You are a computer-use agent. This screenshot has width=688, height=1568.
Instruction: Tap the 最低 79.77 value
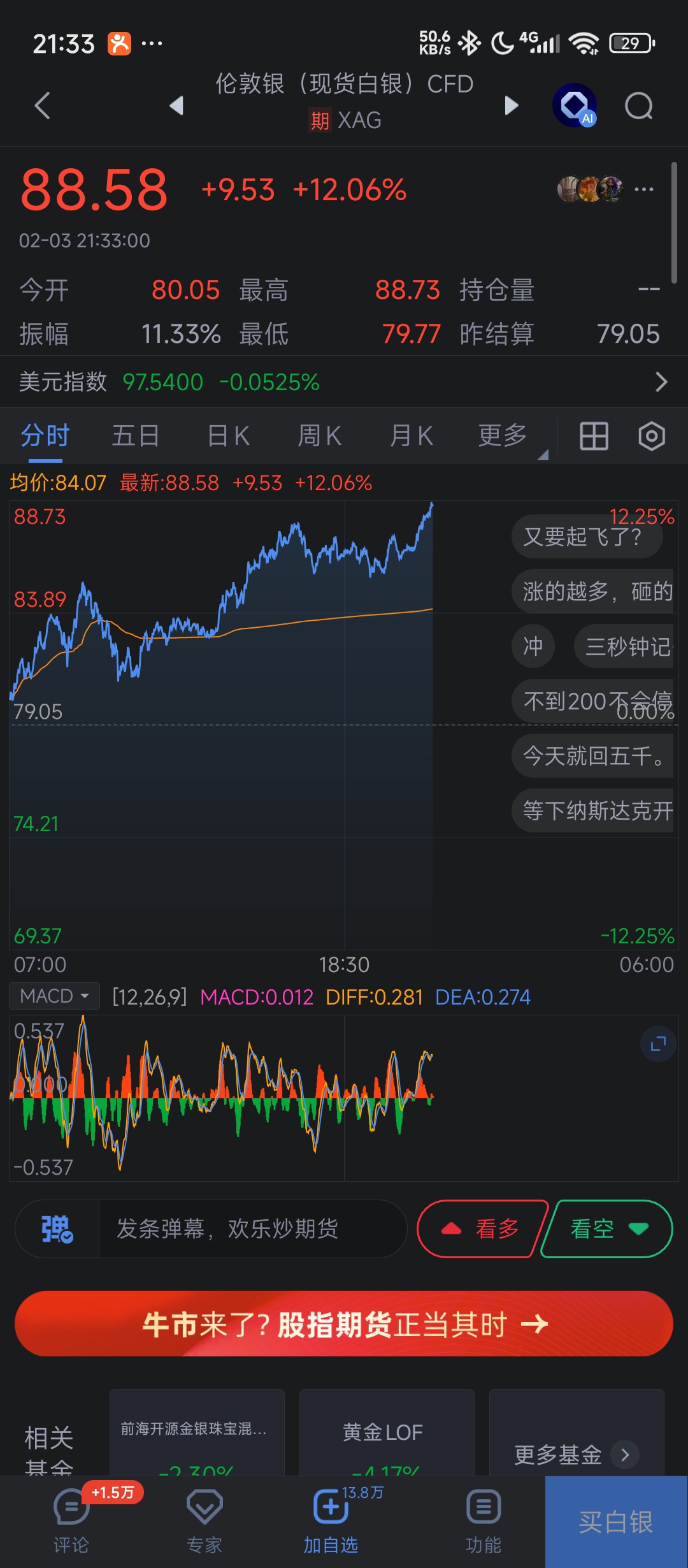click(411, 334)
